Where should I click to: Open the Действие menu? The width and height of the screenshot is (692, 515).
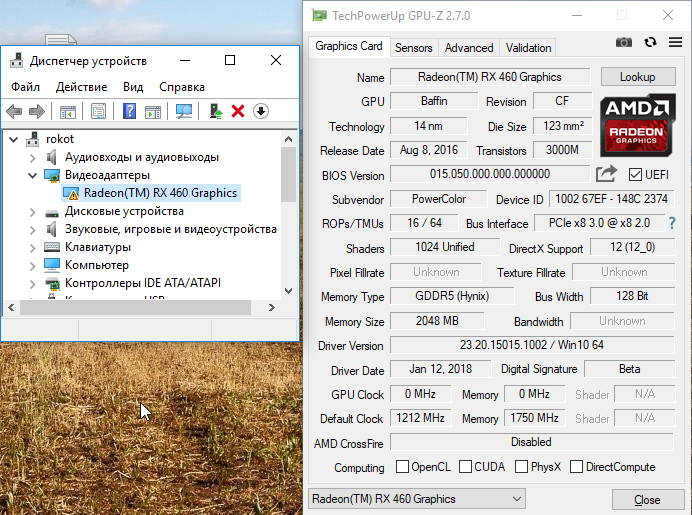[x=81, y=87]
